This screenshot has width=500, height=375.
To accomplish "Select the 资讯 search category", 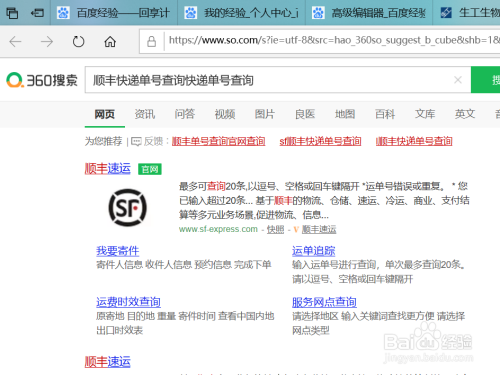I will coord(145,114).
